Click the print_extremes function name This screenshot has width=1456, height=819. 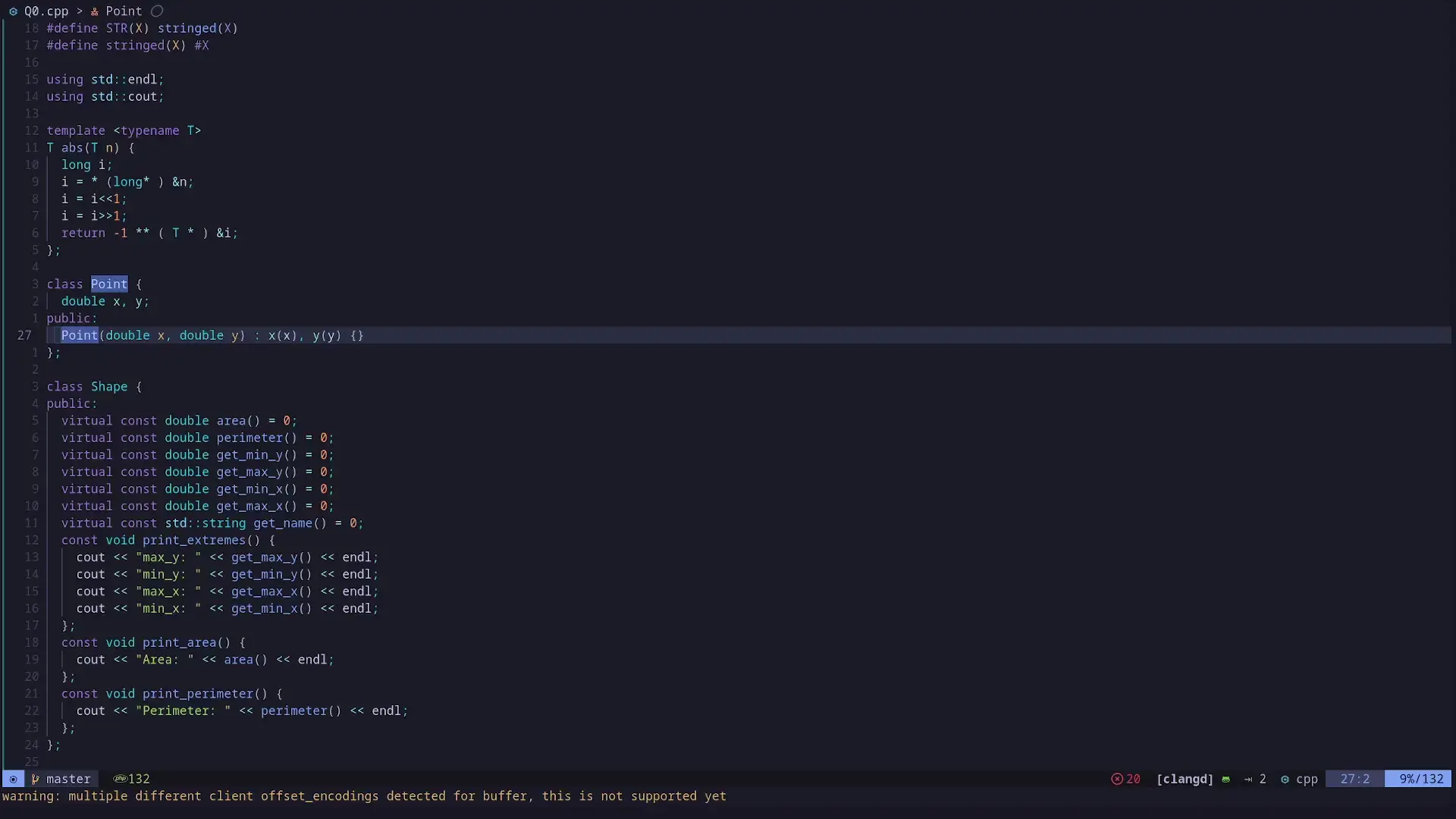[194, 540]
